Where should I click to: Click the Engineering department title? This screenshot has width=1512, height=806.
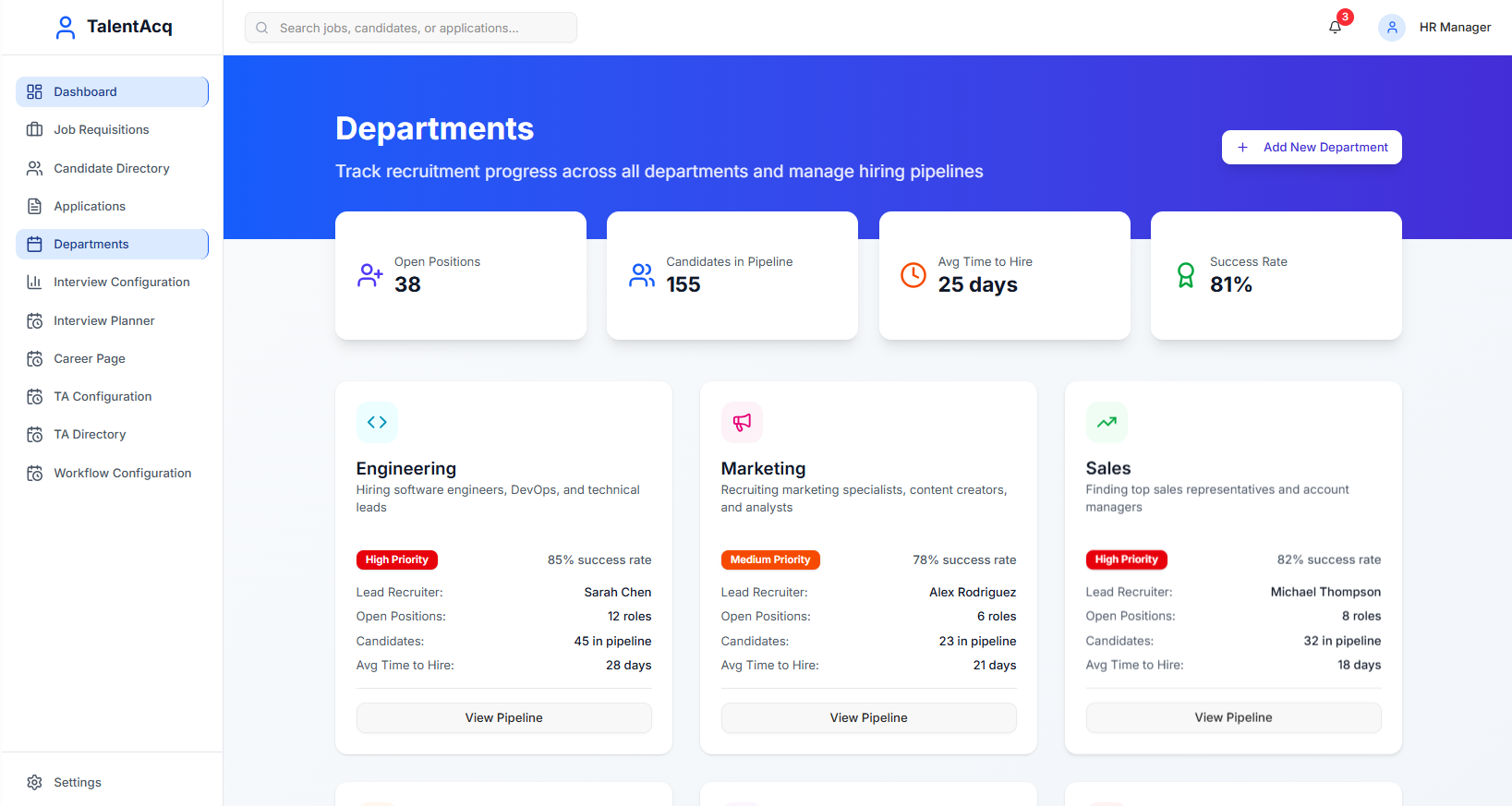tap(406, 468)
